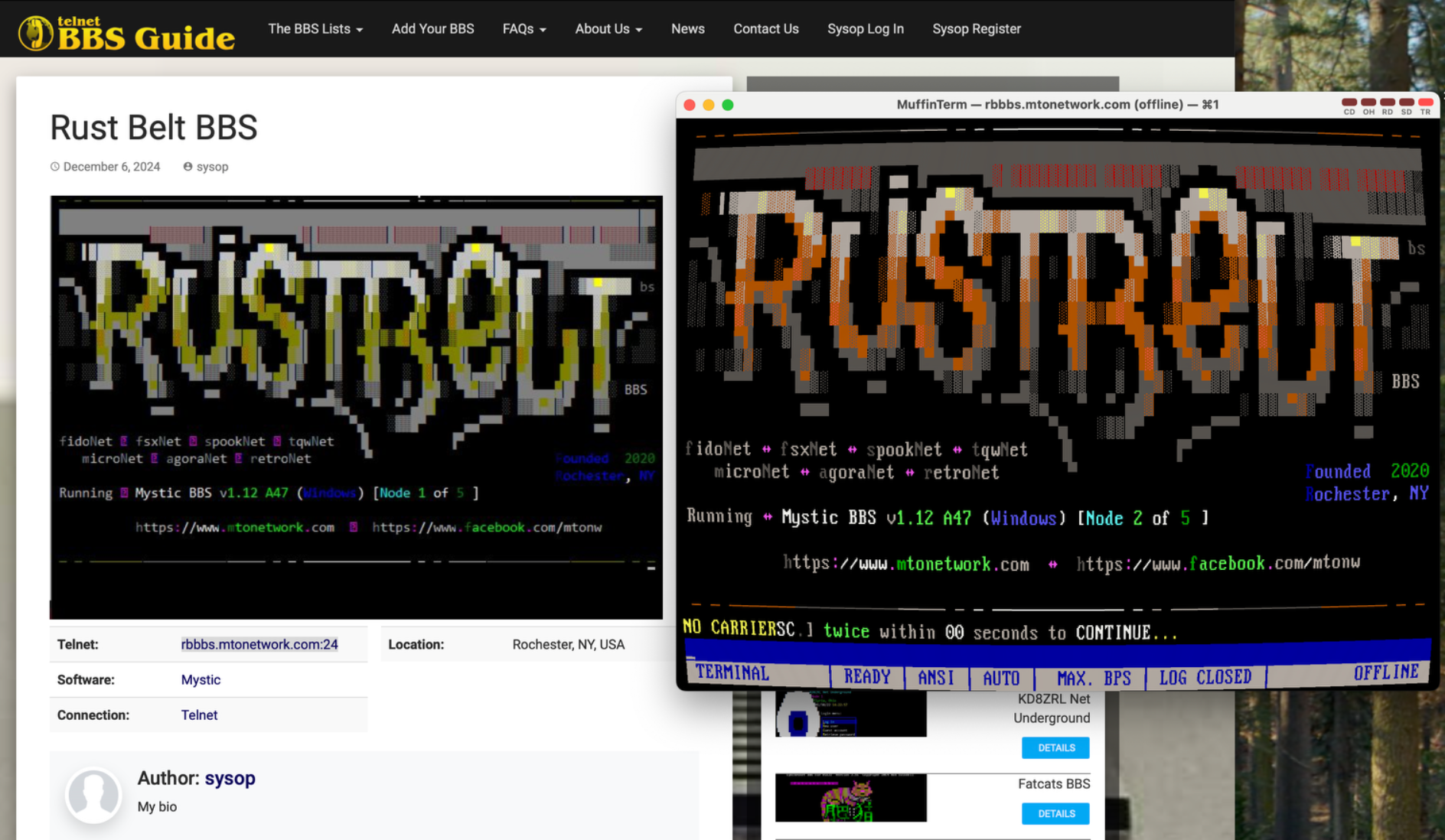Go to the News page

(x=688, y=28)
